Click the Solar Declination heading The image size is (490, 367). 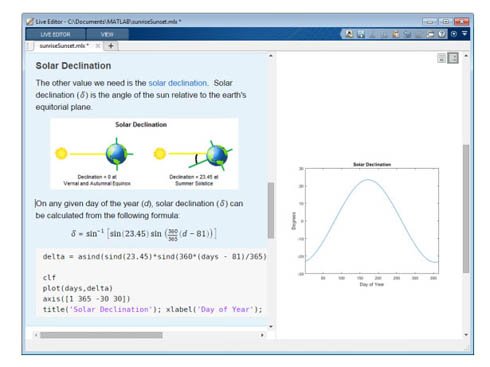[73, 66]
